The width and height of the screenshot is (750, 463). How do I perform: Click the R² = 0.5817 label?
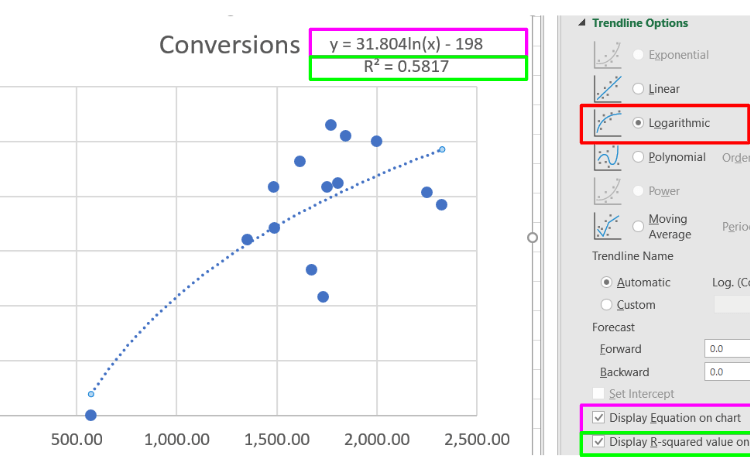pyautogui.click(x=417, y=67)
